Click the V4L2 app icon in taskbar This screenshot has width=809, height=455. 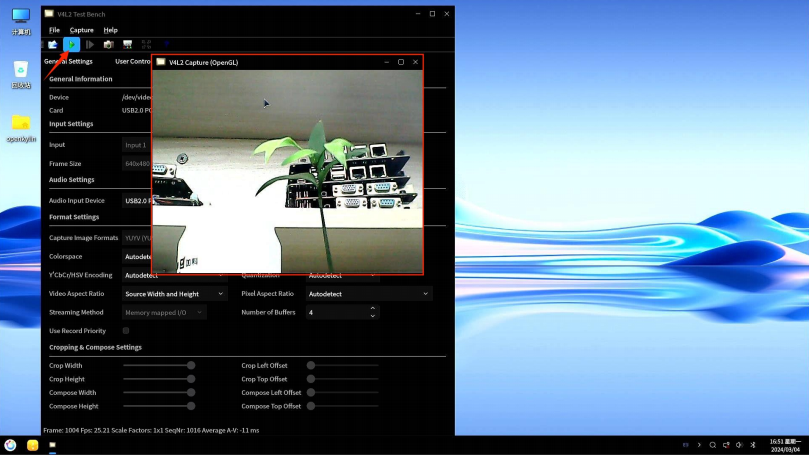pos(53,445)
